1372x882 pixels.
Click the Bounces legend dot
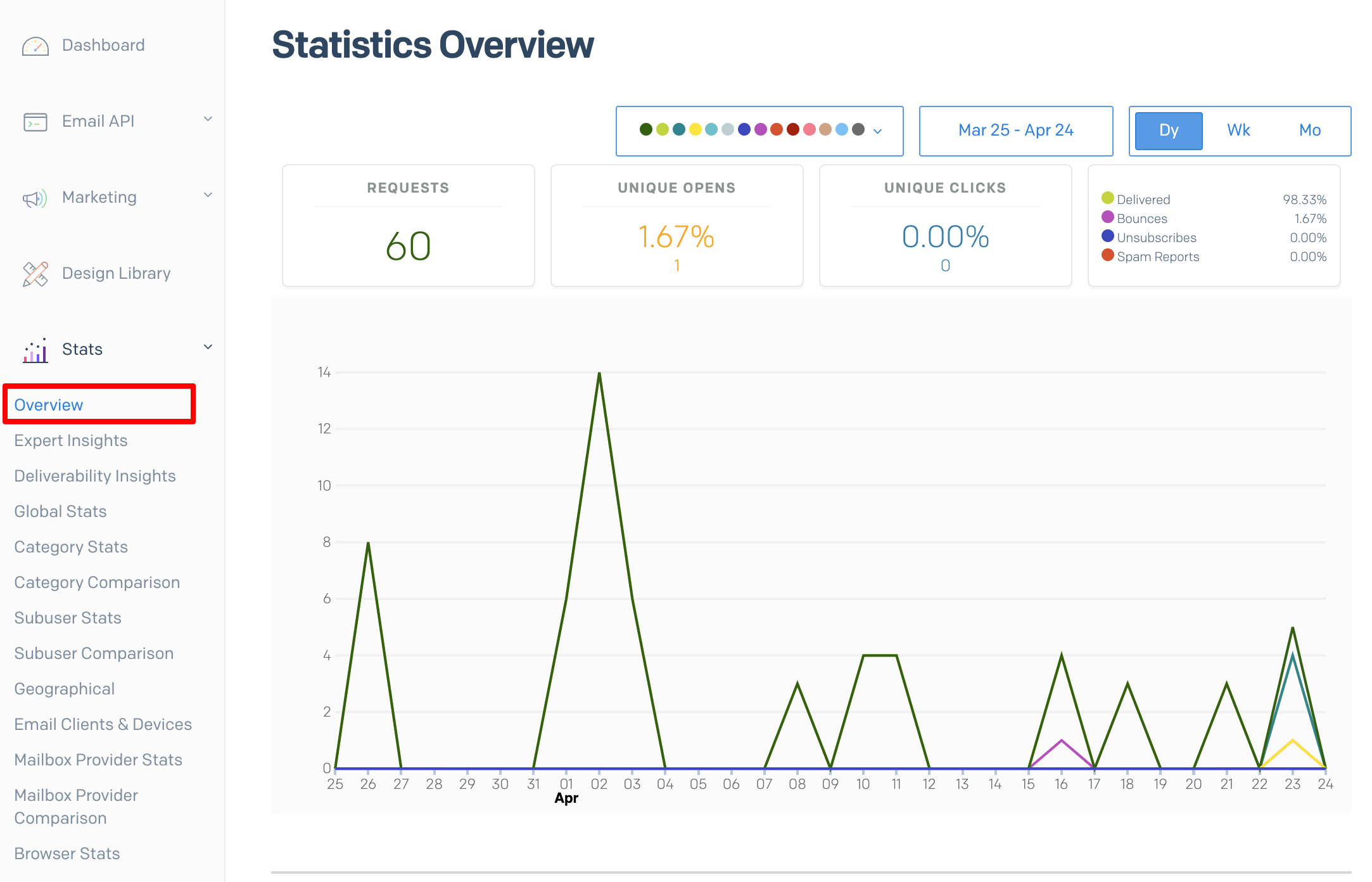click(x=1108, y=217)
